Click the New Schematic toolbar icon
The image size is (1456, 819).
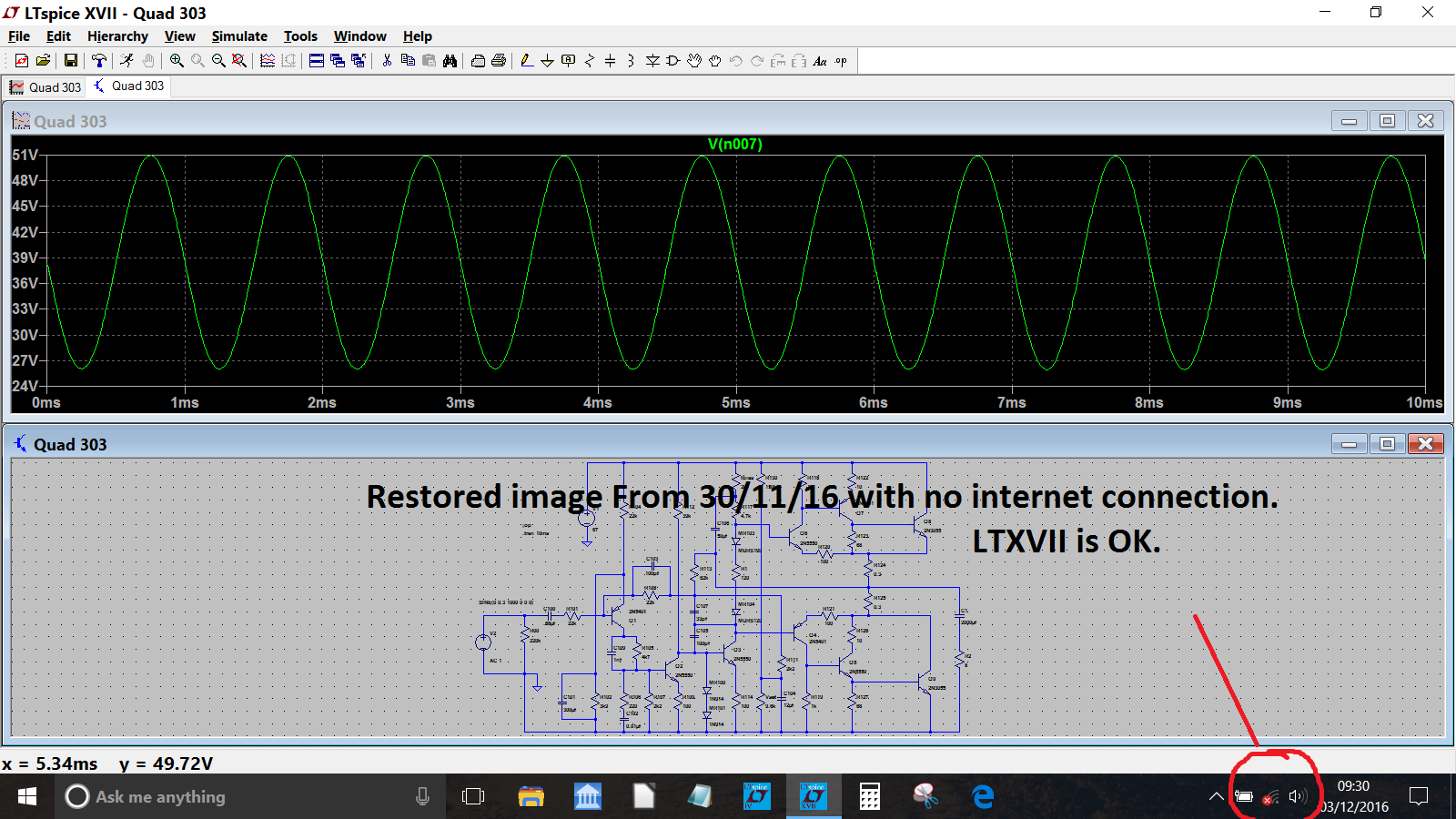tap(22, 61)
